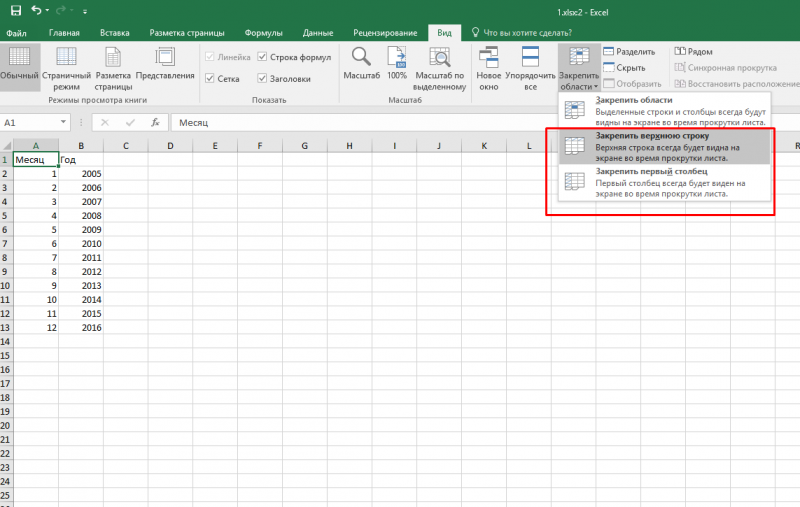The image size is (800, 507).
Task: Select the cell with 2013
Action: click(81, 286)
